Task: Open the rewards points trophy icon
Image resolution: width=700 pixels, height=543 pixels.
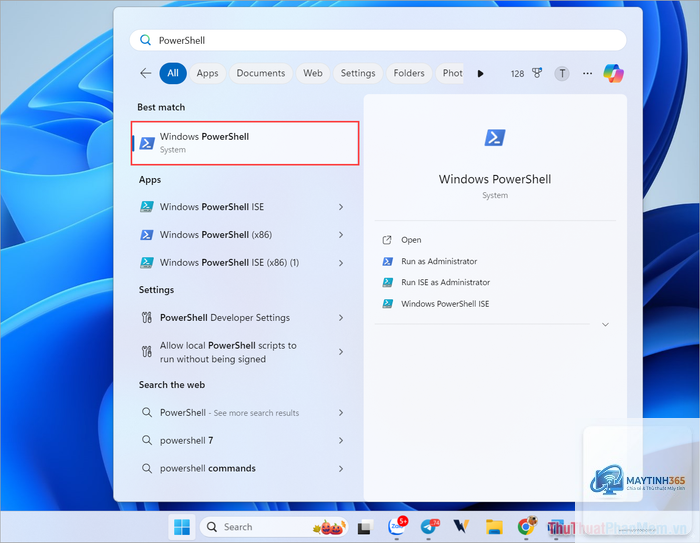Action: tap(537, 73)
